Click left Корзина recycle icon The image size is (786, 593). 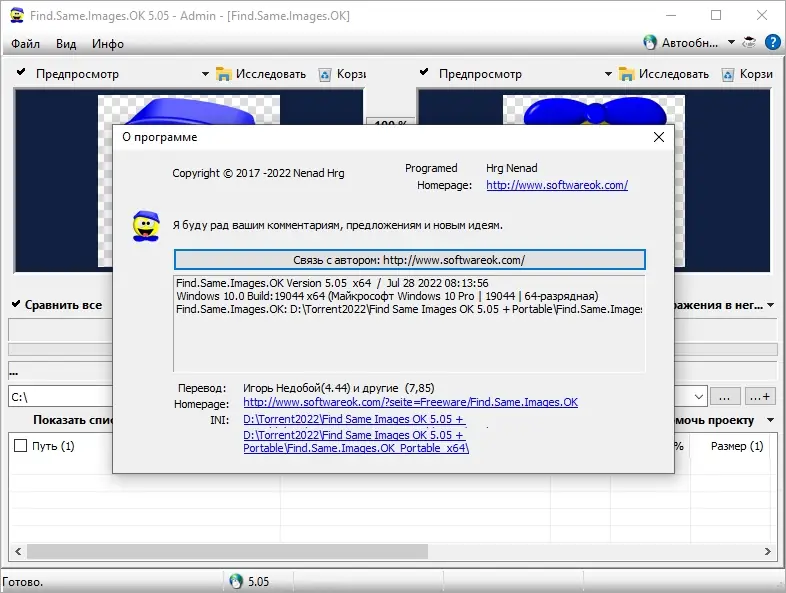pos(325,75)
